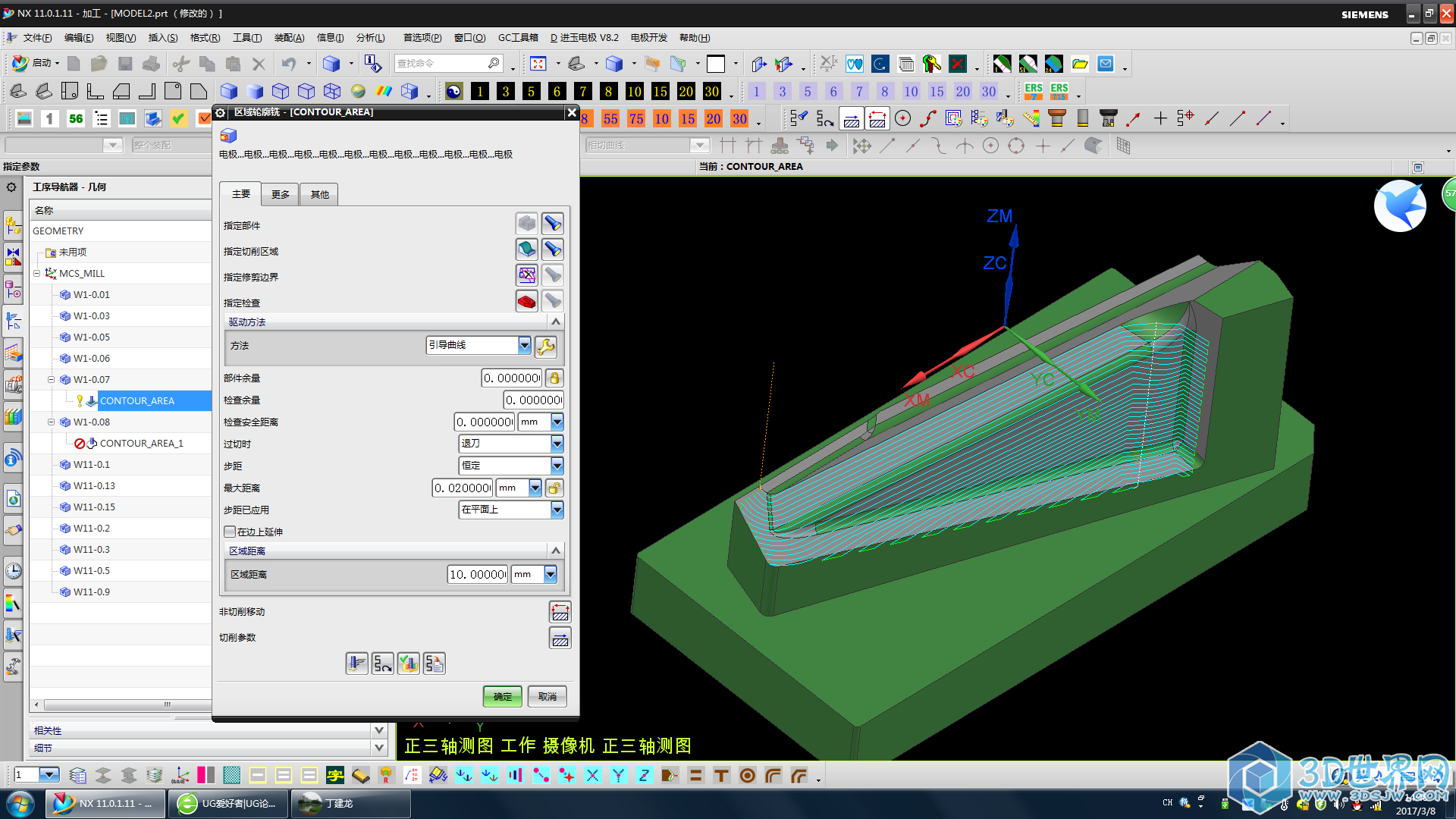Open the 分析(L) menu

(371, 38)
